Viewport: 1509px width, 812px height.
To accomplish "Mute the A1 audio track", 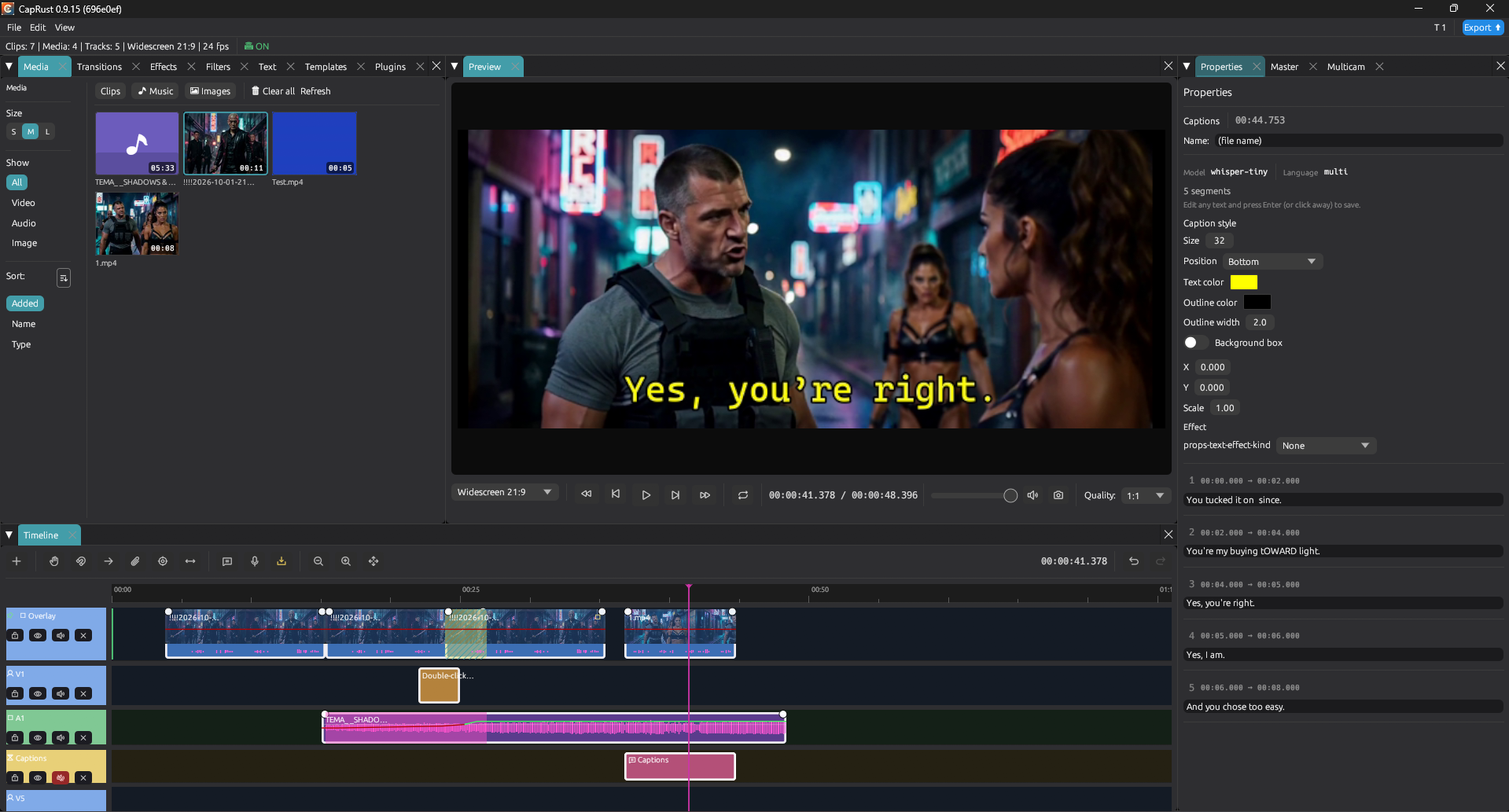I will 61,737.
